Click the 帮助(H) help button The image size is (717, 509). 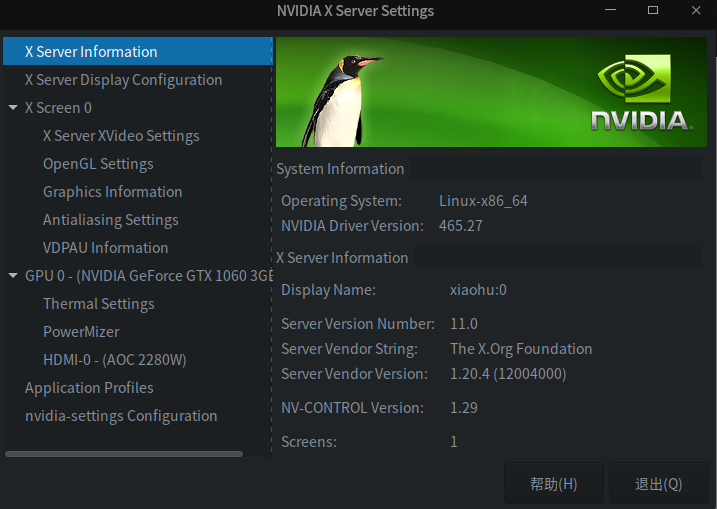pos(554,484)
